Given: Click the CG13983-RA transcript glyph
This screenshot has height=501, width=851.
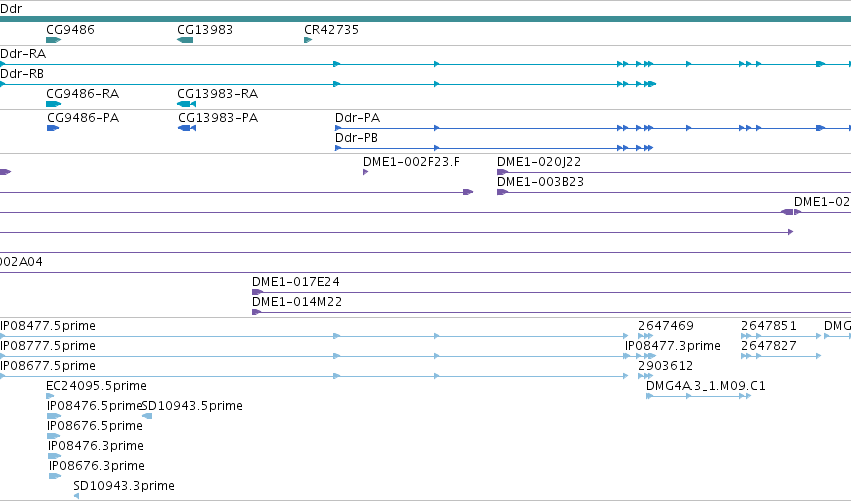Looking at the screenshot, I should (x=187, y=104).
